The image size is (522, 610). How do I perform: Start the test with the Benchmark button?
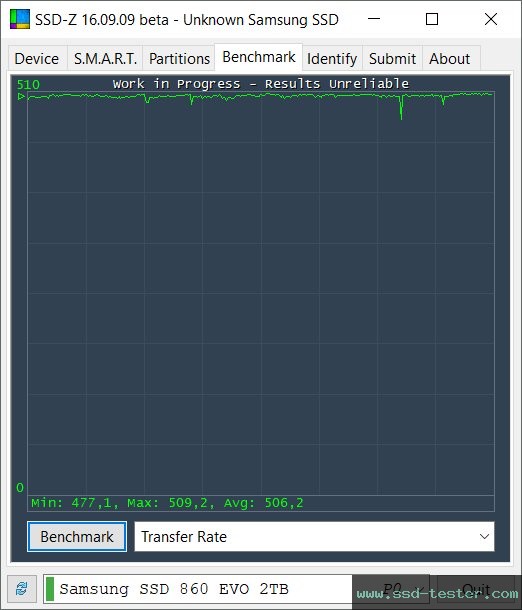[x=77, y=537]
